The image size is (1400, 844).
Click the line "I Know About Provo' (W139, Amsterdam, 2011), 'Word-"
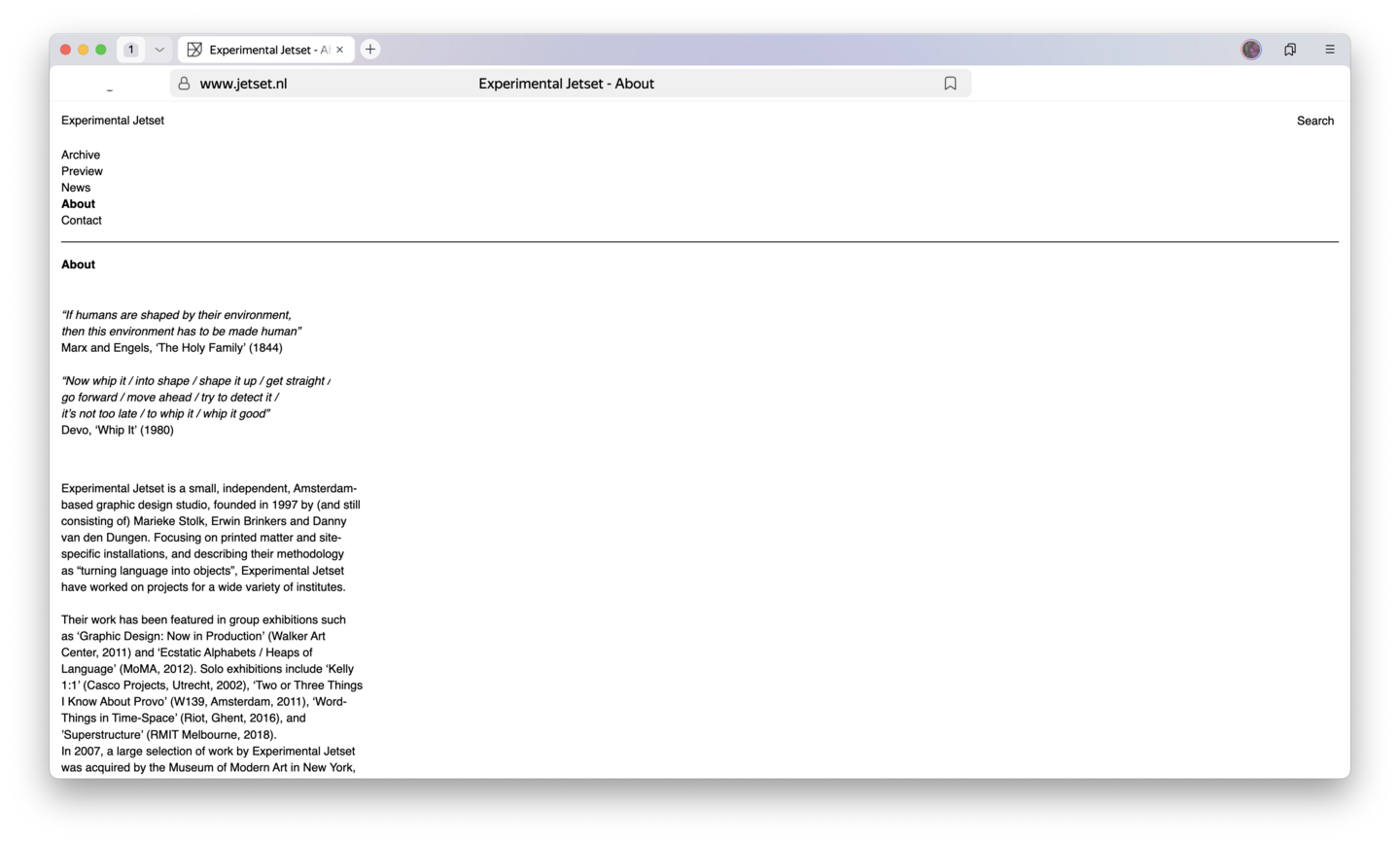204,702
